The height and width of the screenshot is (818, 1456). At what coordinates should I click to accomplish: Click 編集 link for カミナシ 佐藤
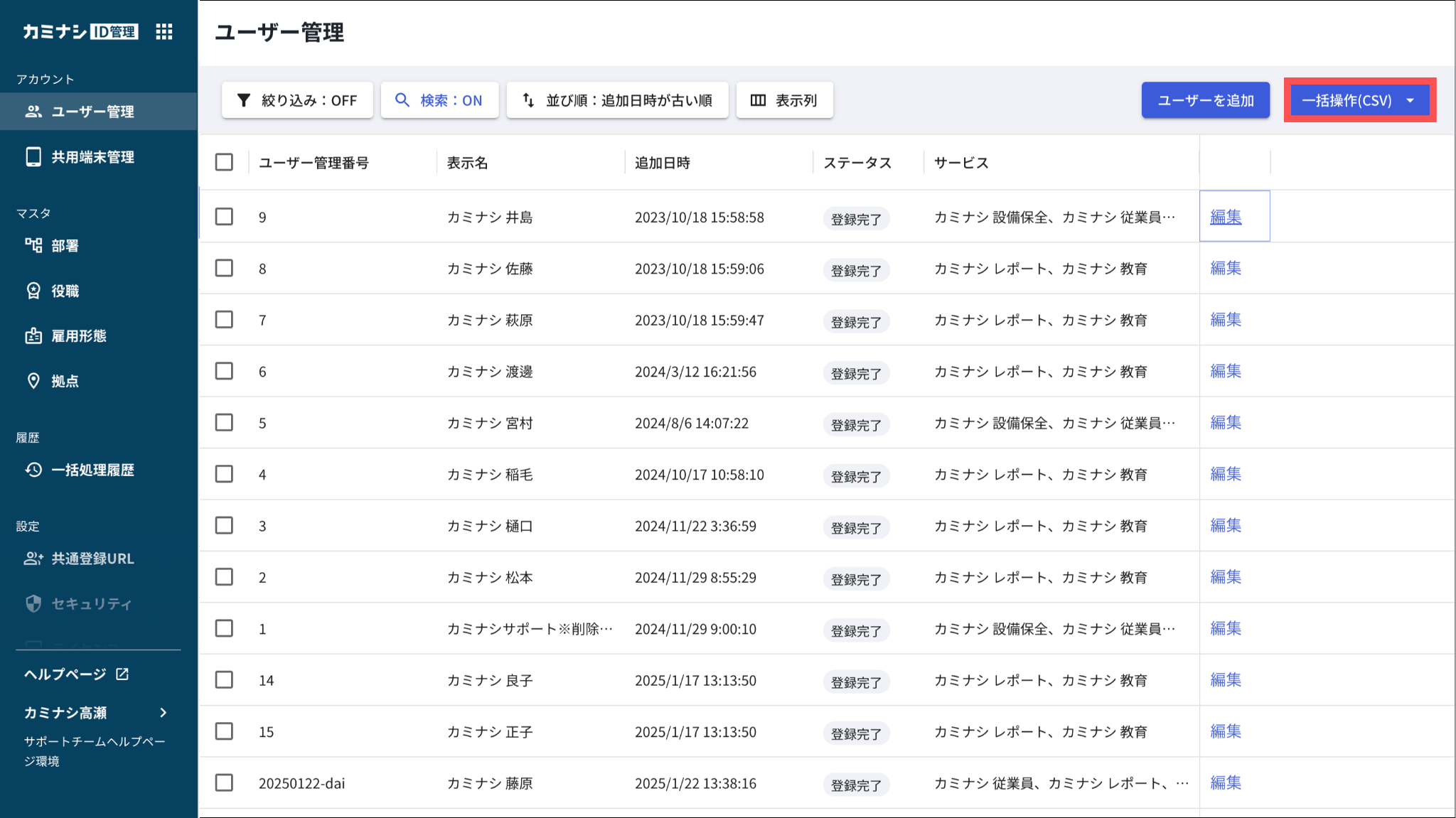point(1226,268)
